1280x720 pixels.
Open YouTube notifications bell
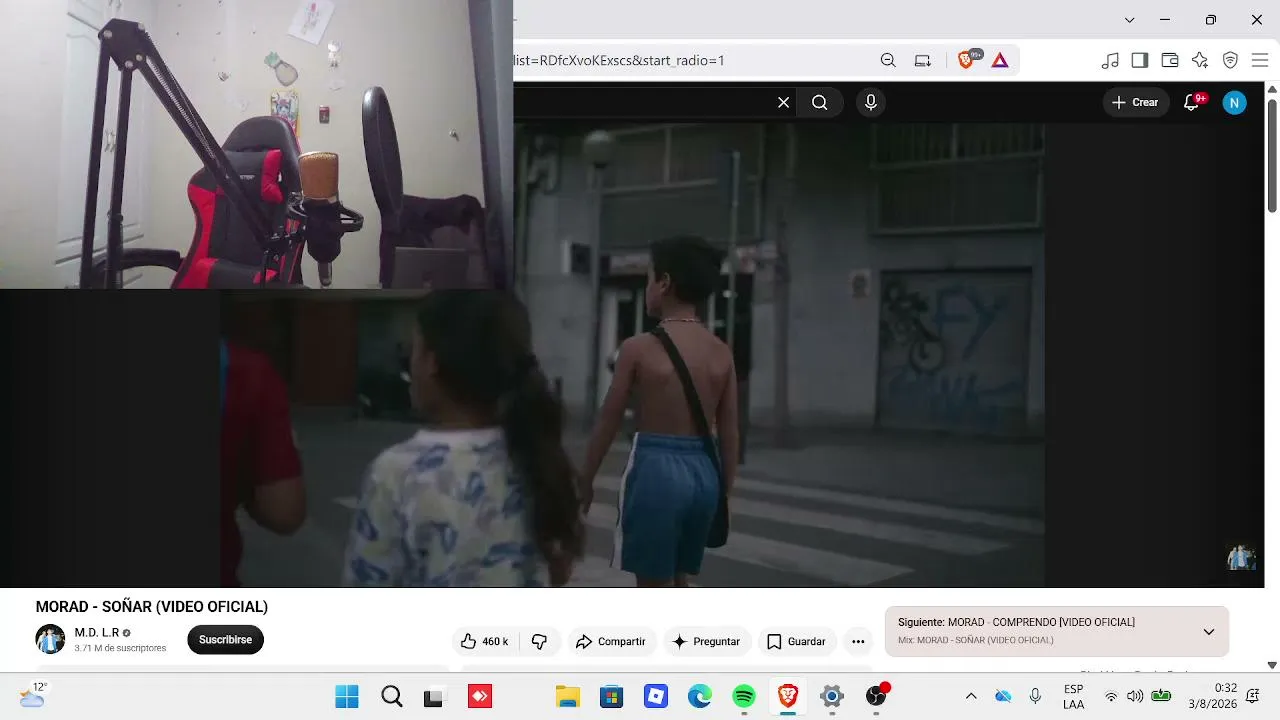[1191, 102]
